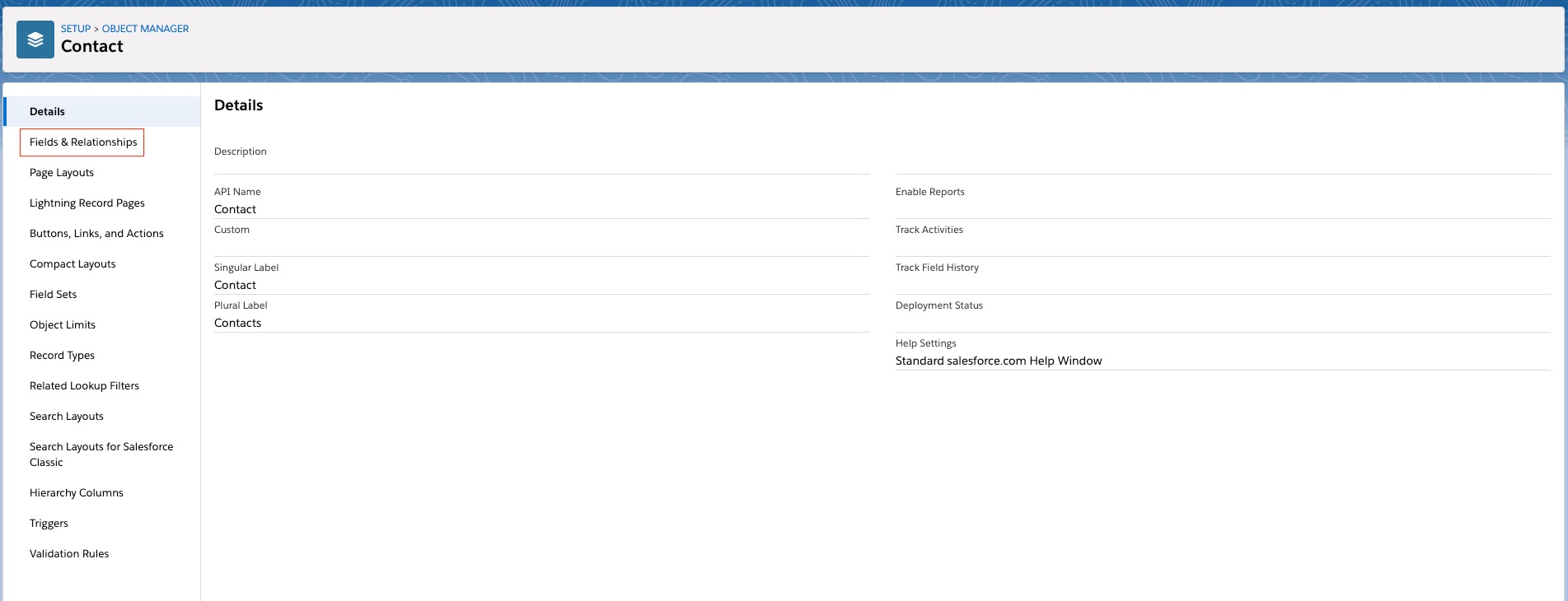Select the Details sidebar item
The image size is (1568, 601).
[47, 112]
